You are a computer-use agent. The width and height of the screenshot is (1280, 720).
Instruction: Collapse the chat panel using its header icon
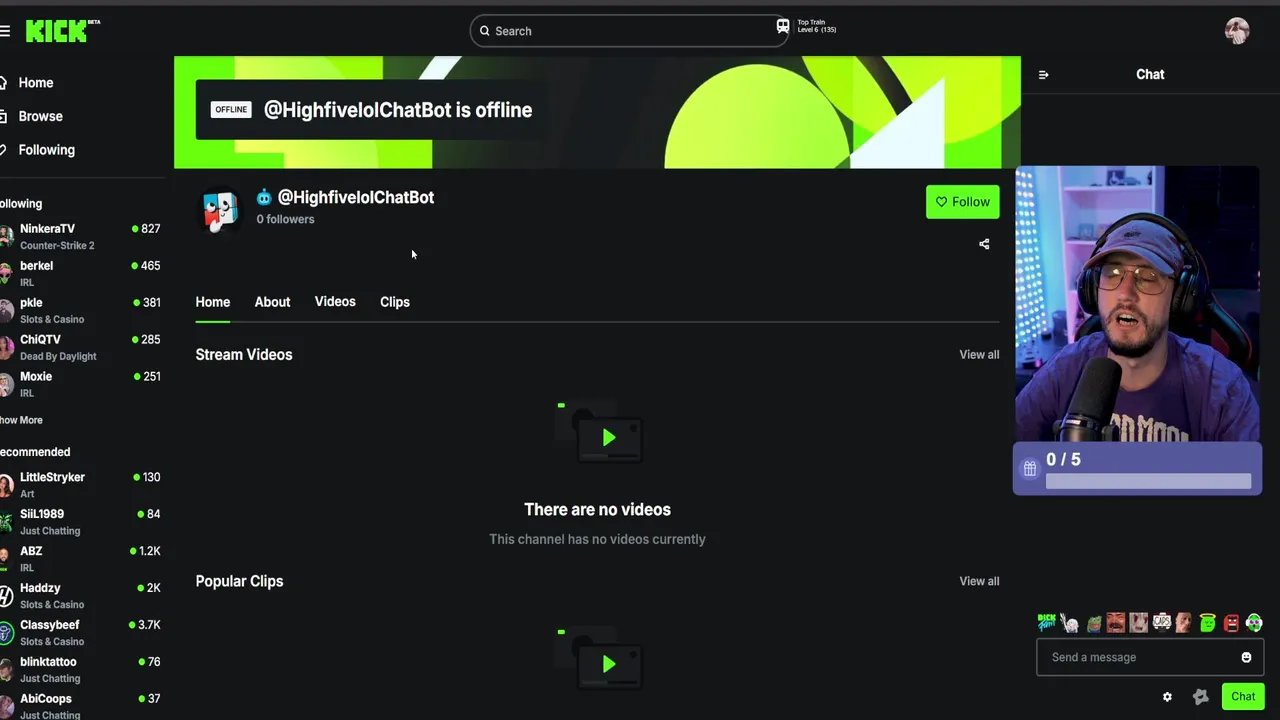(1044, 75)
